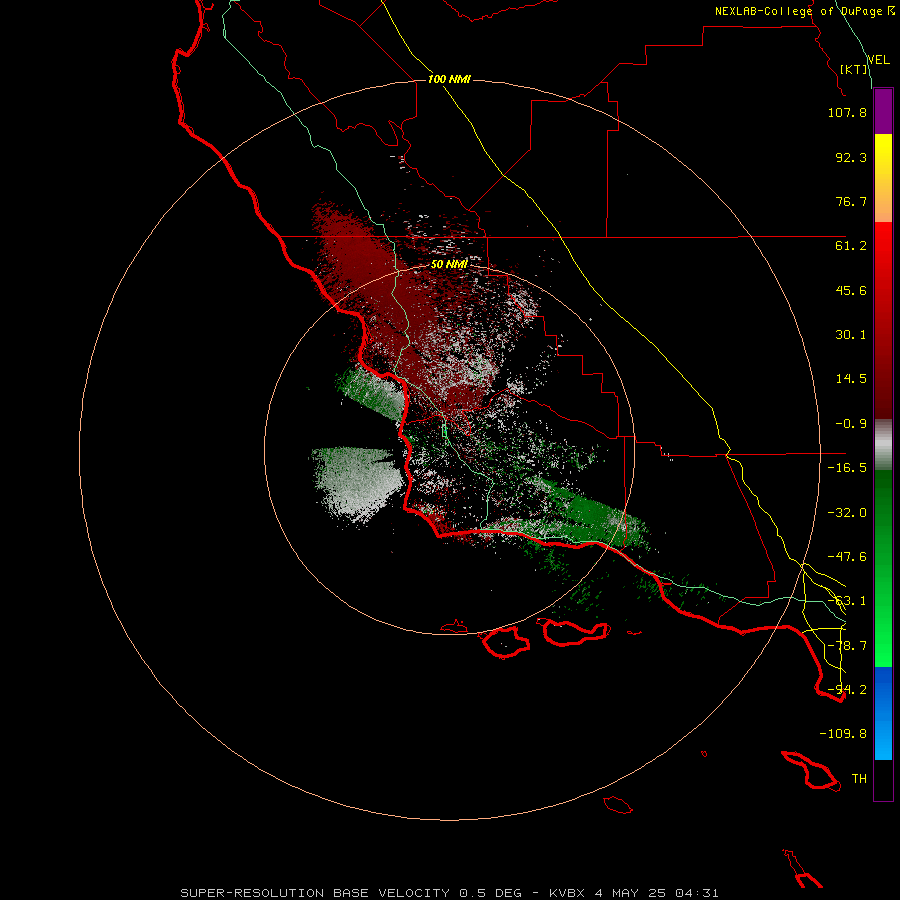This screenshot has height=900, width=900.
Task: Click the [KT] units label
Action: (x=854, y=69)
